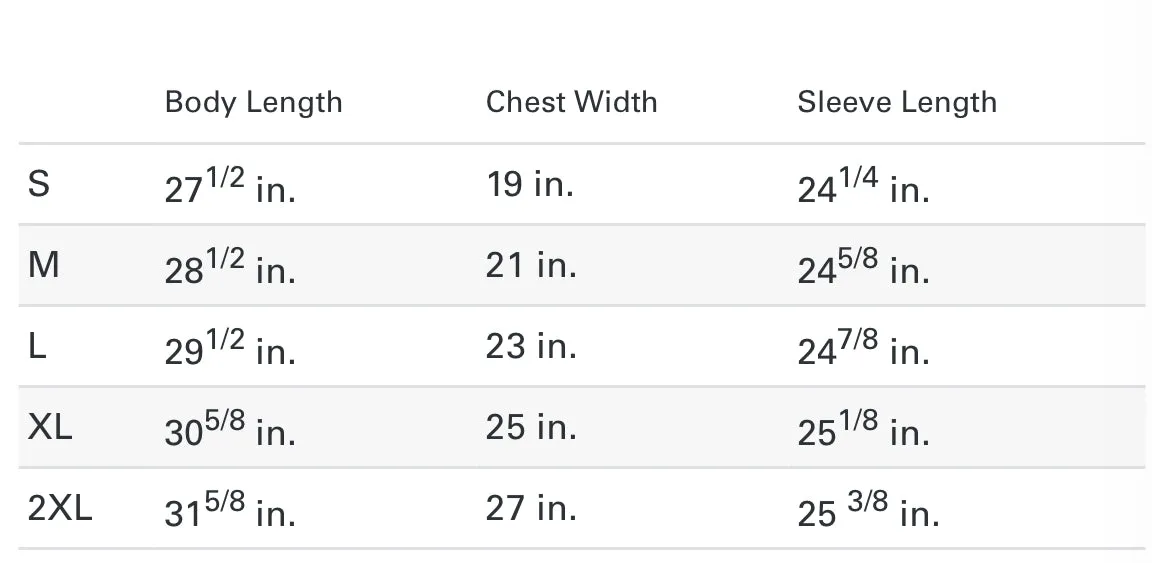Click the Chest Width column header
The width and height of the screenshot is (1152, 563).
[x=572, y=102]
